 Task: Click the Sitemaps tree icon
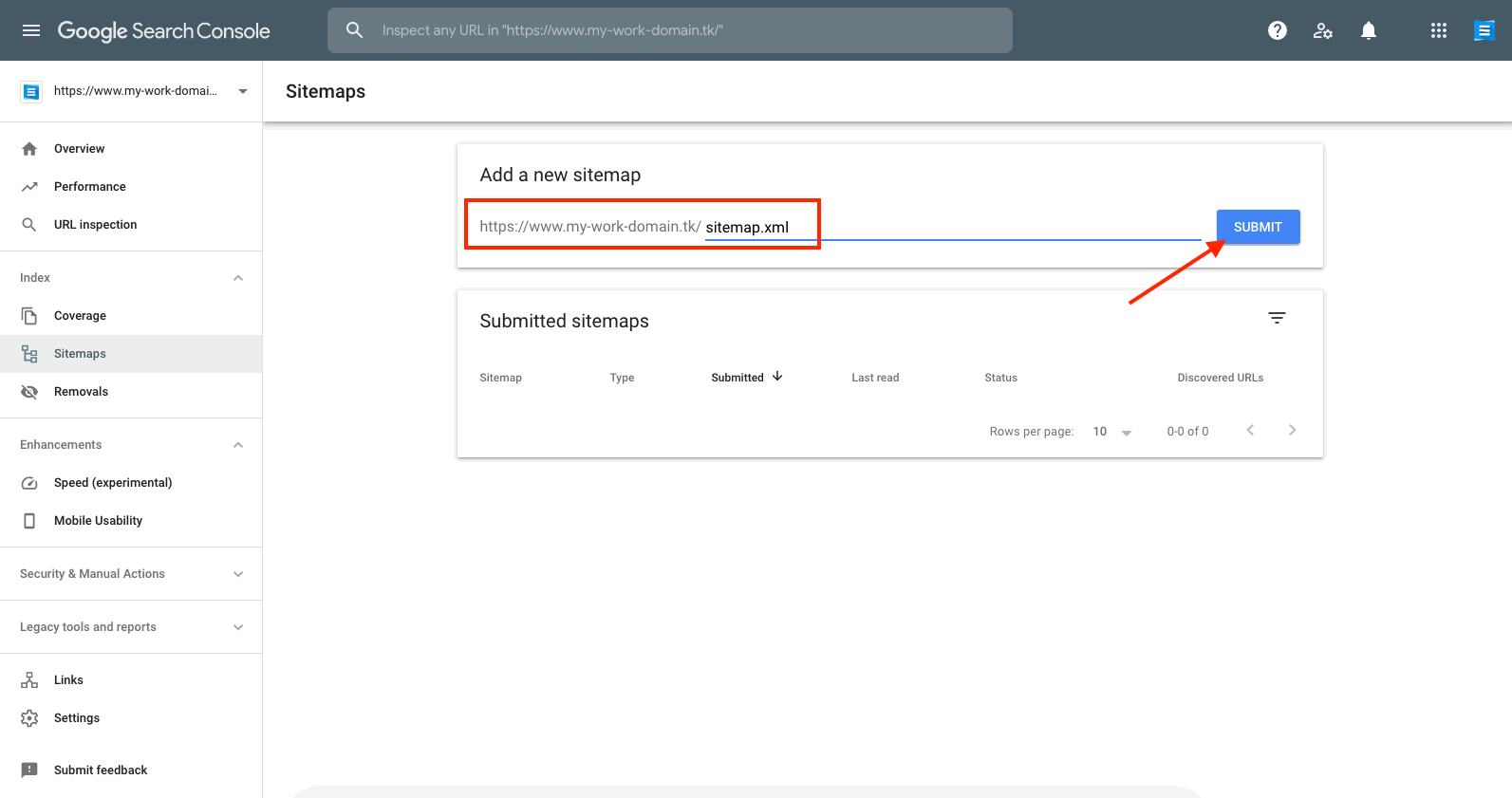click(x=29, y=354)
